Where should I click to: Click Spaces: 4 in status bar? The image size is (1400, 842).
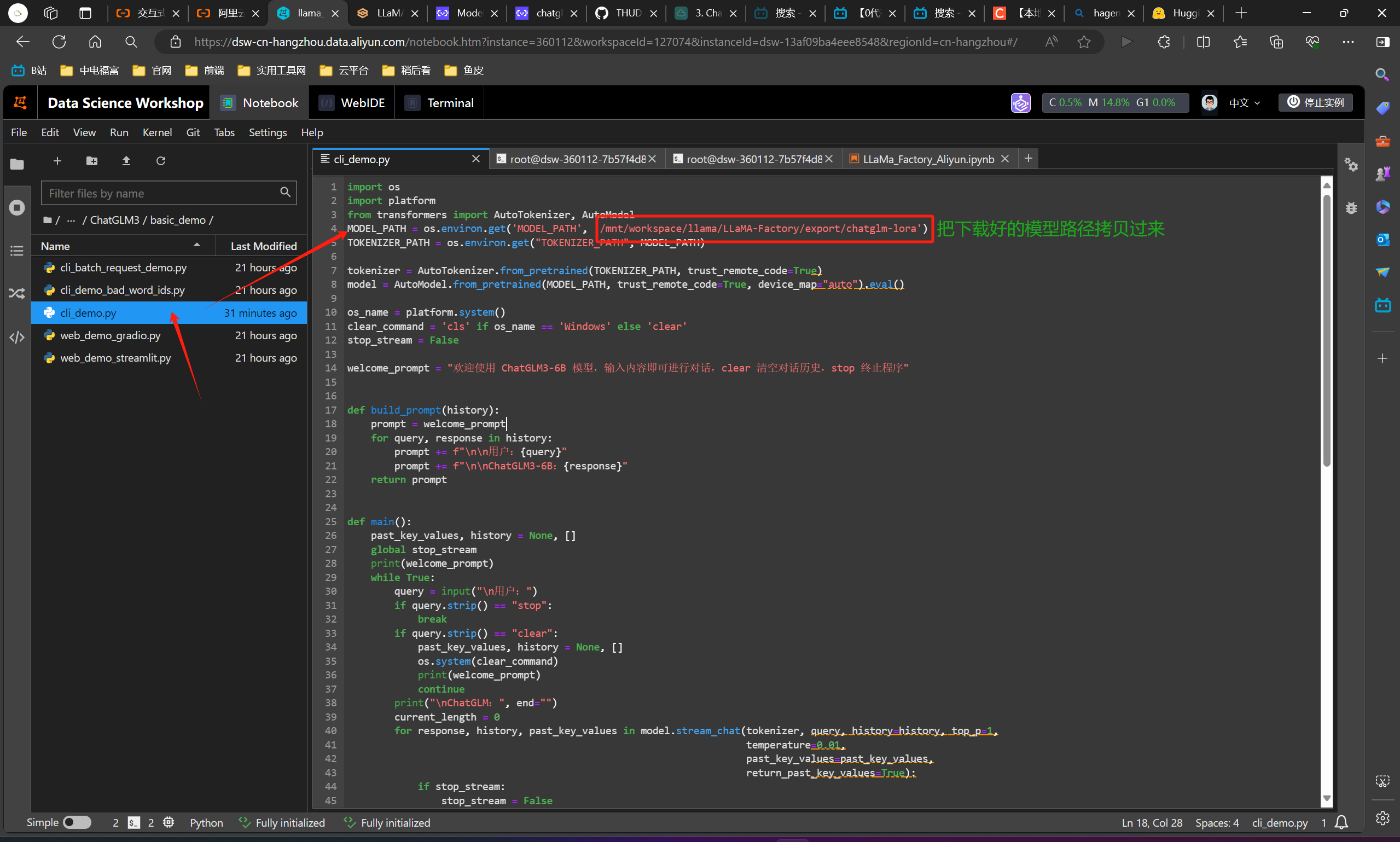(1217, 822)
